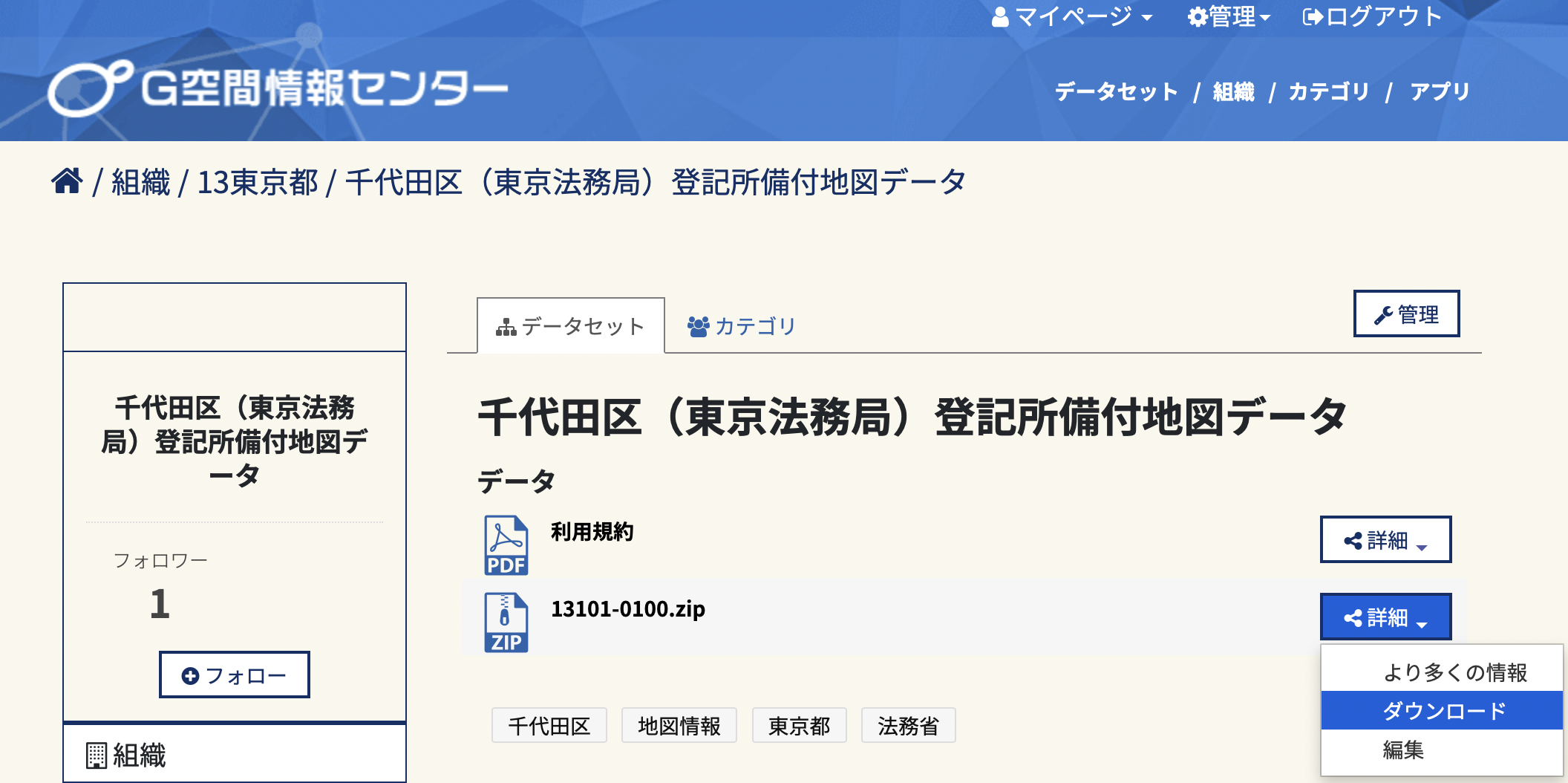Click the wrench 管理 button

[x=1406, y=314]
